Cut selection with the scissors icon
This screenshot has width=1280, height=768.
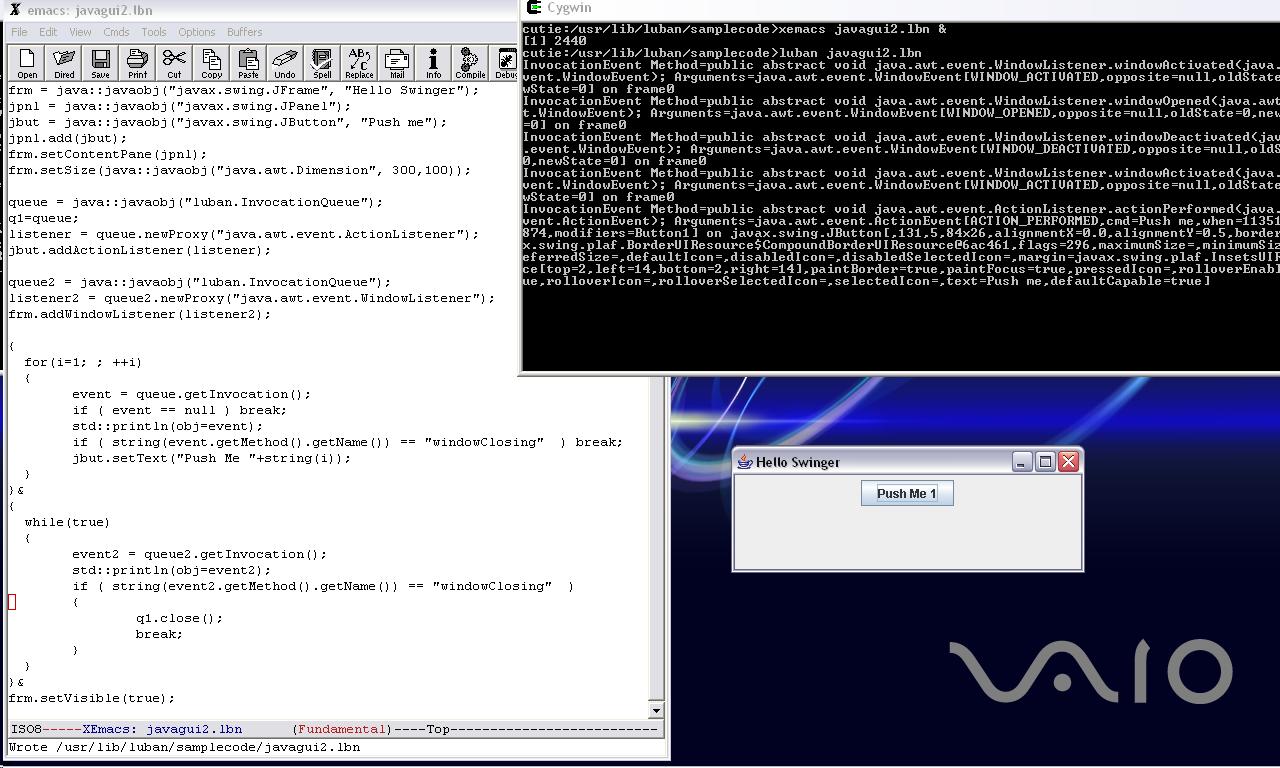[x=174, y=63]
